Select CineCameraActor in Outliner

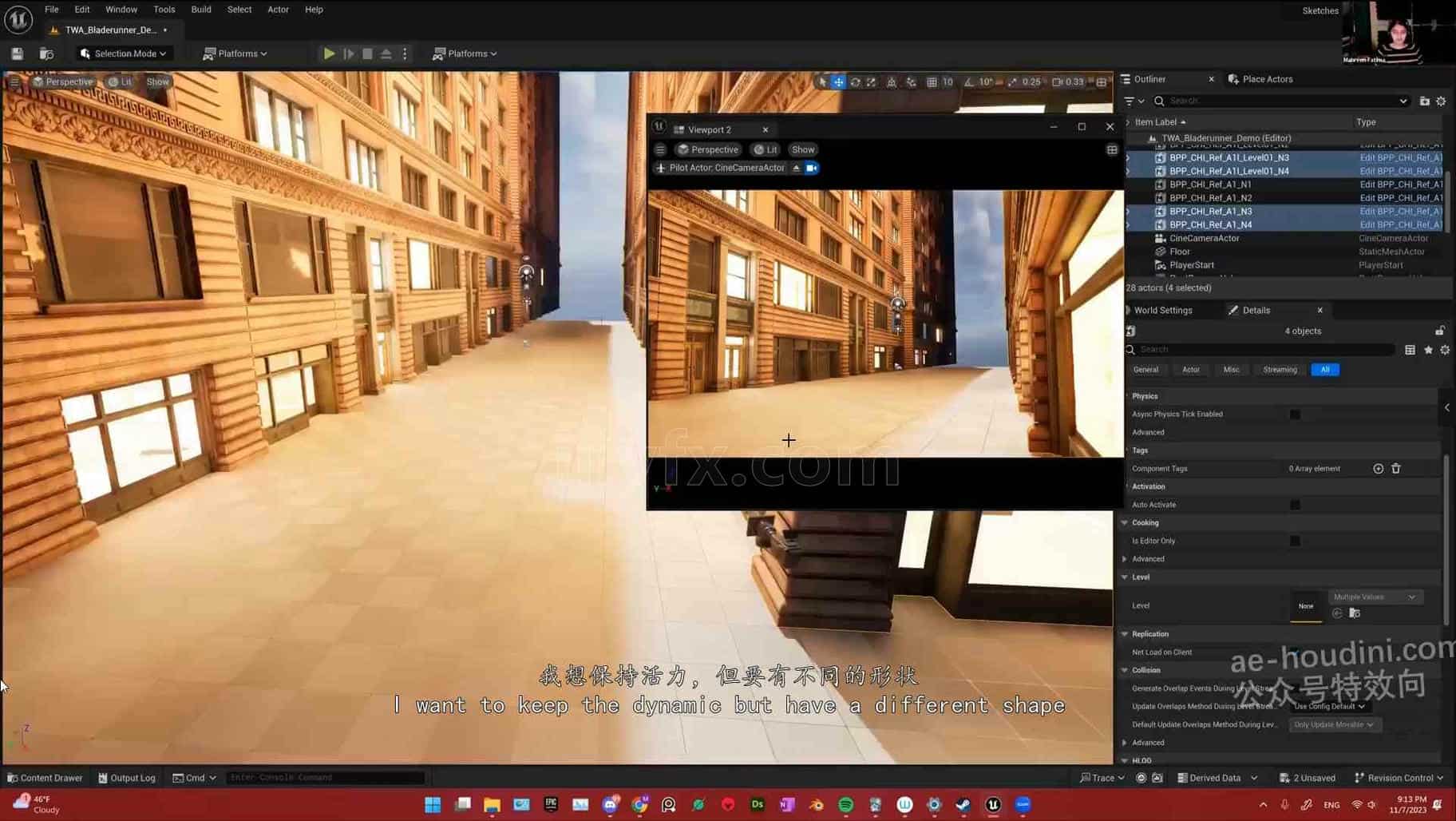[x=1204, y=238]
